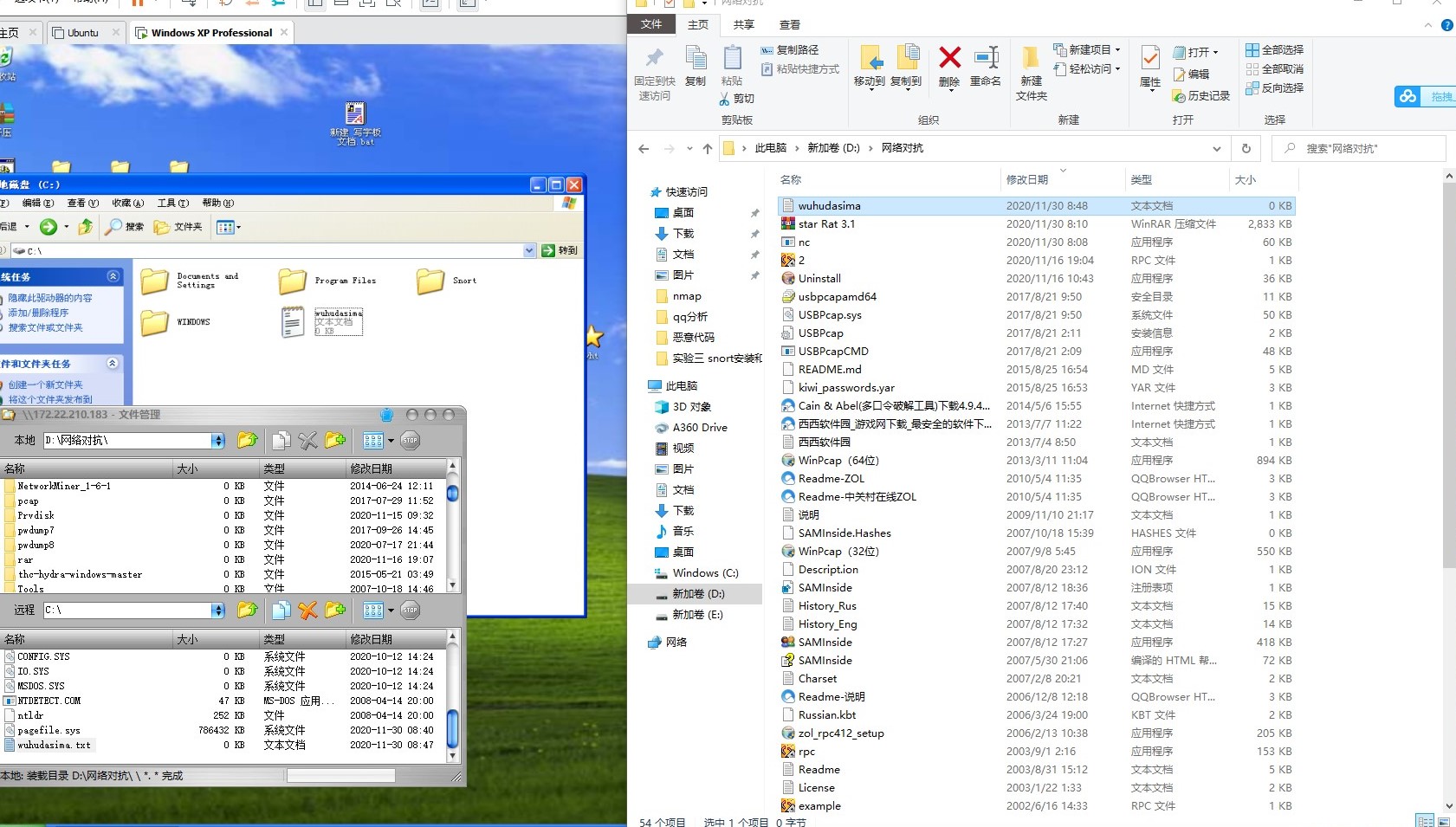The height and width of the screenshot is (827, 1456).
Task: Select A360 Drive in the navigation pane
Action: (700, 428)
